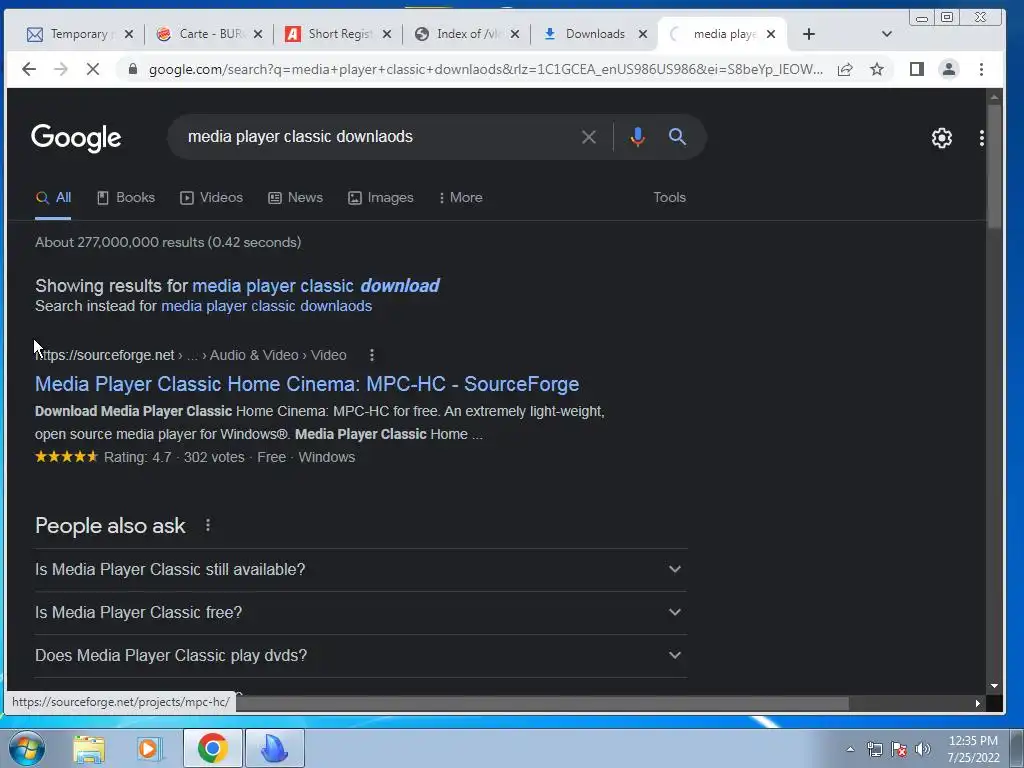Switch to Chrome in the taskbar
The height and width of the screenshot is (768, 1024).
(x=213, y=748)
